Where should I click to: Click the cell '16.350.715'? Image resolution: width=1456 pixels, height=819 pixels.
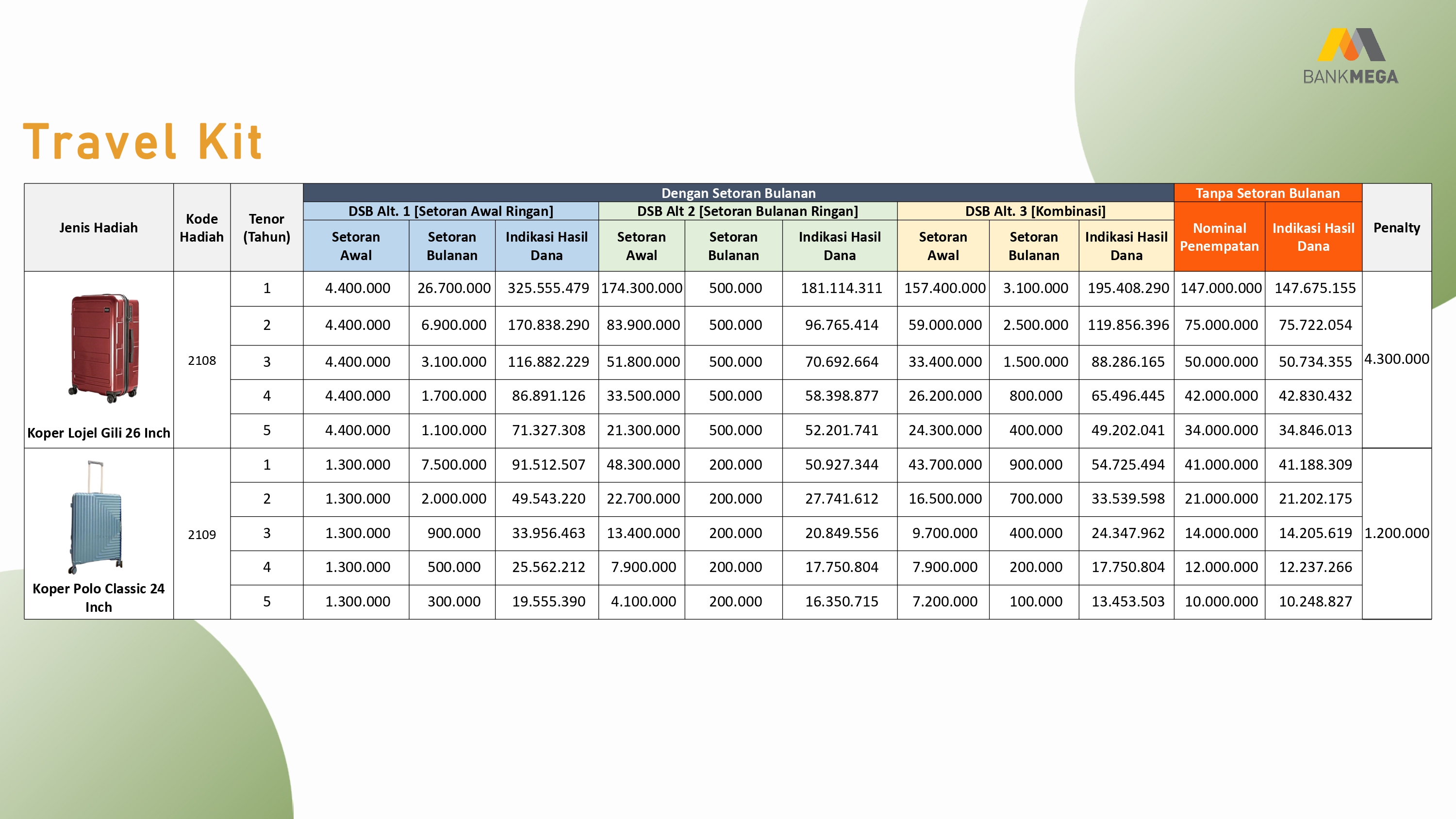tap(841, 601)
